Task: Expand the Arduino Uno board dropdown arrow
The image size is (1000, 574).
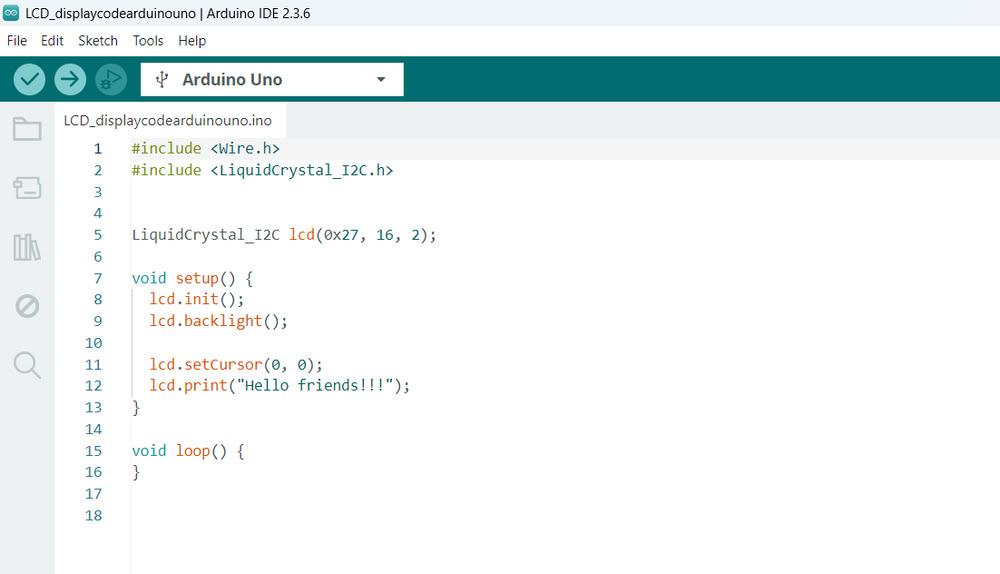Action: pos(381,80)
